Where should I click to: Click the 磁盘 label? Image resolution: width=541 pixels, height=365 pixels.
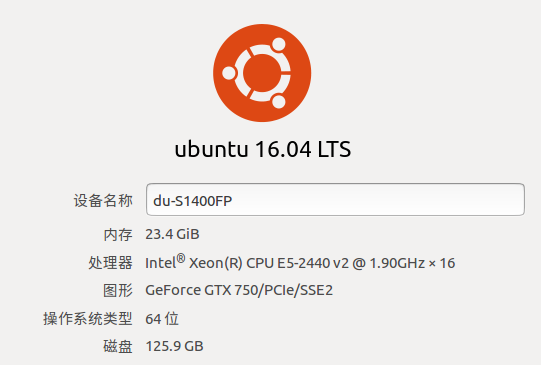(x=118, y=346)
